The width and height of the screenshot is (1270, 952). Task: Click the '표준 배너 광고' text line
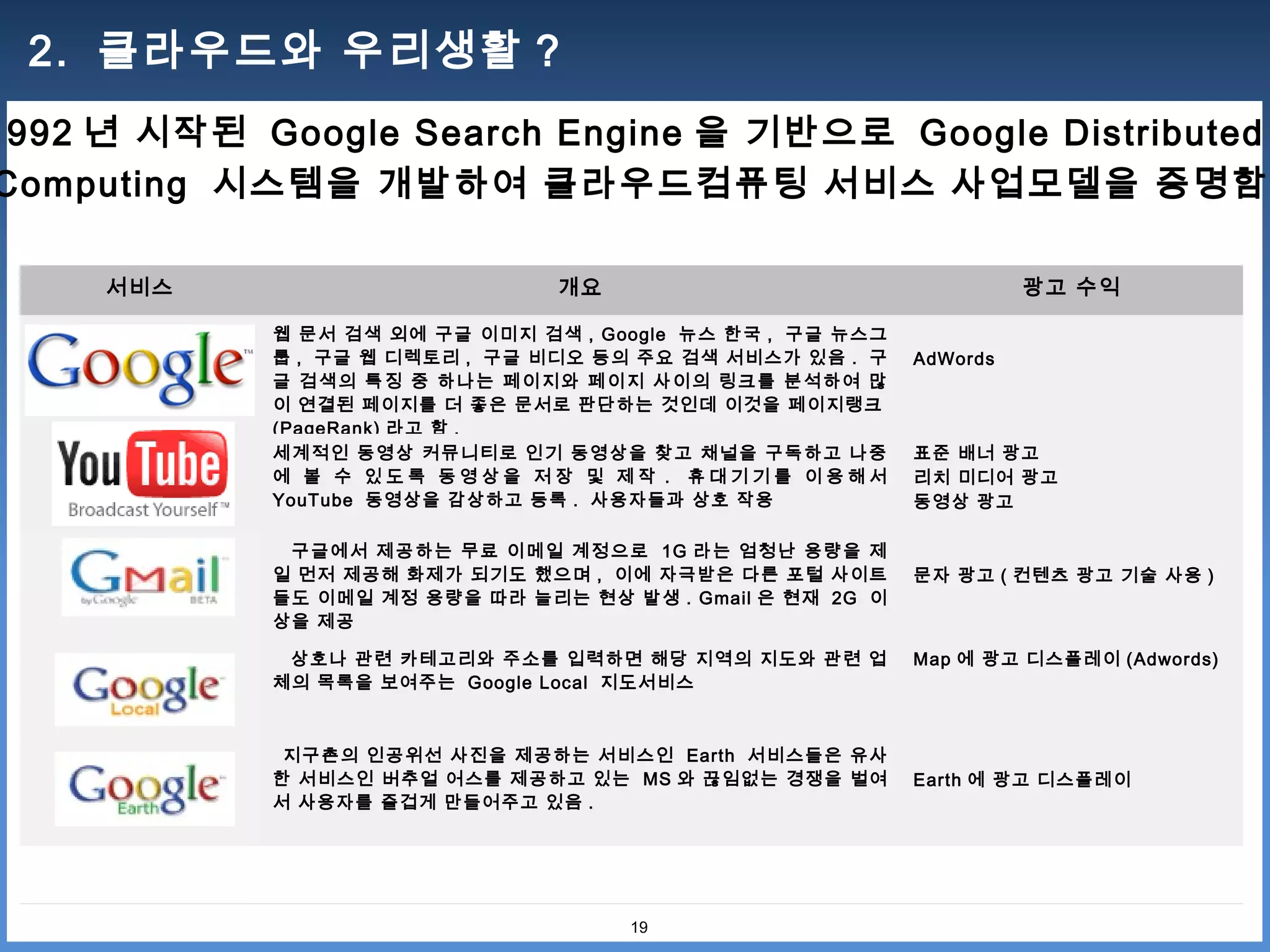pos(976,453)
